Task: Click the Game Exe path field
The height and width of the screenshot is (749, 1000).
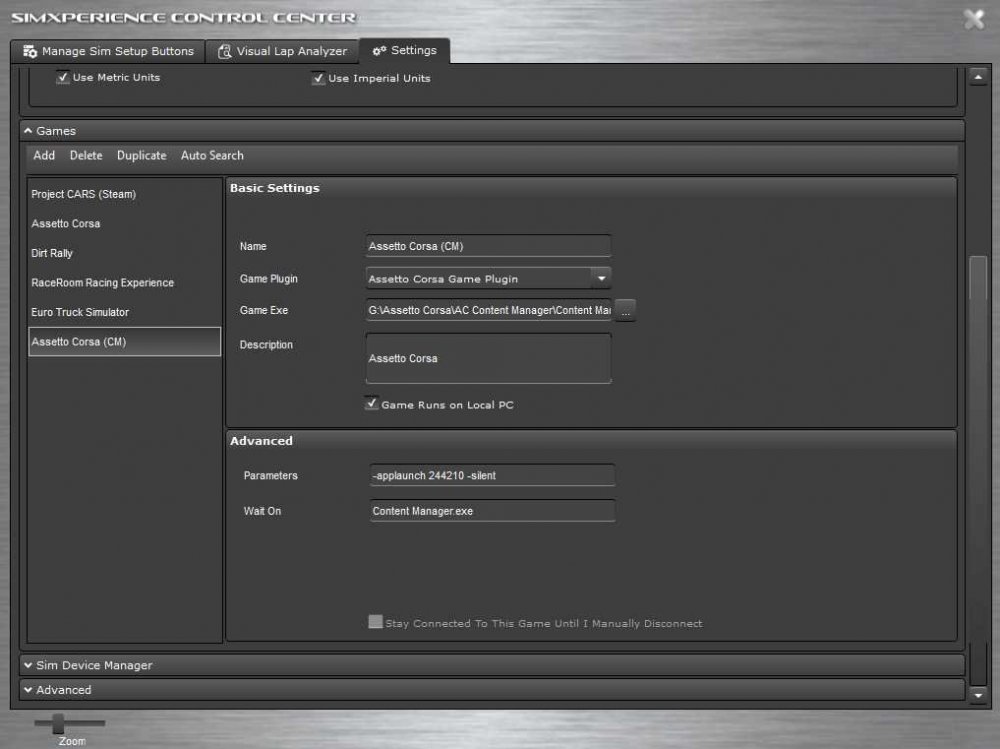Action: tap(489, 310)
